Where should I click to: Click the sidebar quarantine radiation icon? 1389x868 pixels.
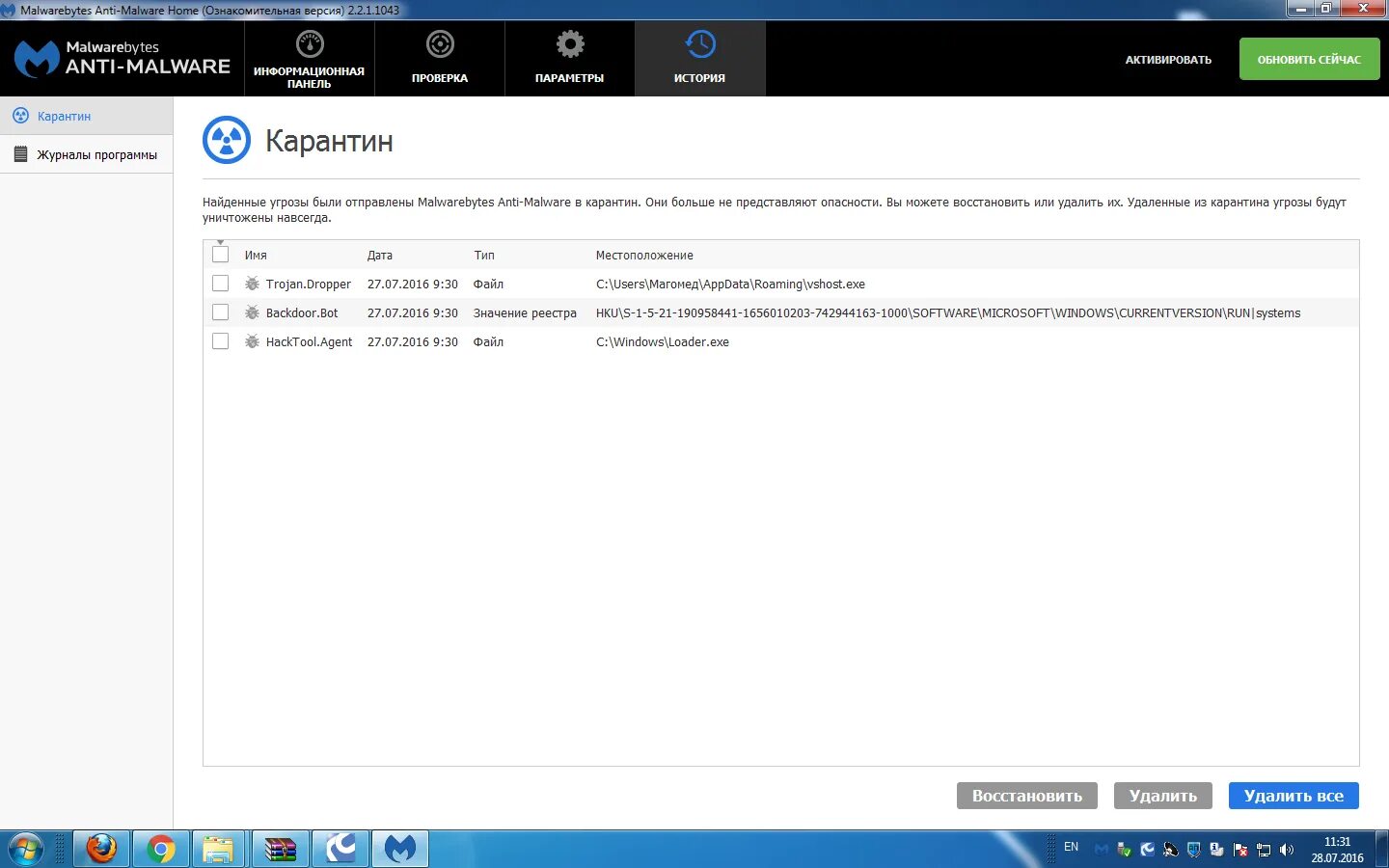click(x=20, y=116)
